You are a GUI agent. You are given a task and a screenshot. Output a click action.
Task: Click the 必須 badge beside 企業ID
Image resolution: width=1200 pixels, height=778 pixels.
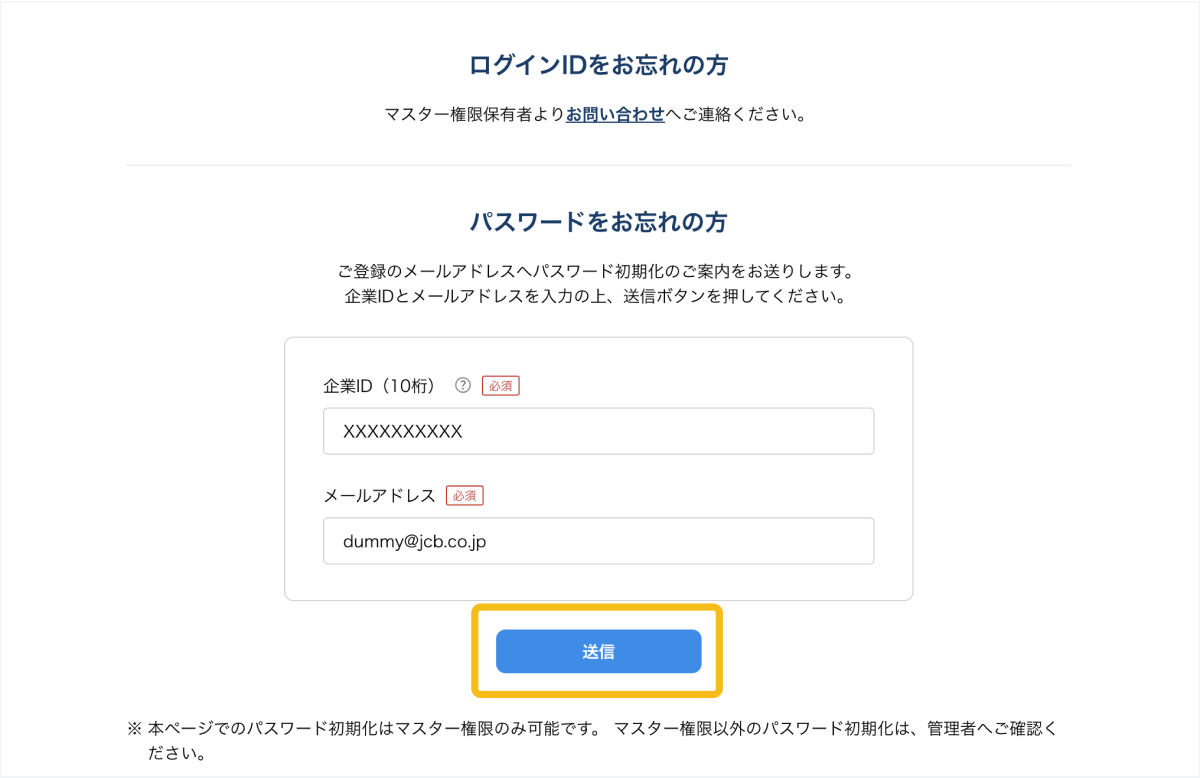501,385
